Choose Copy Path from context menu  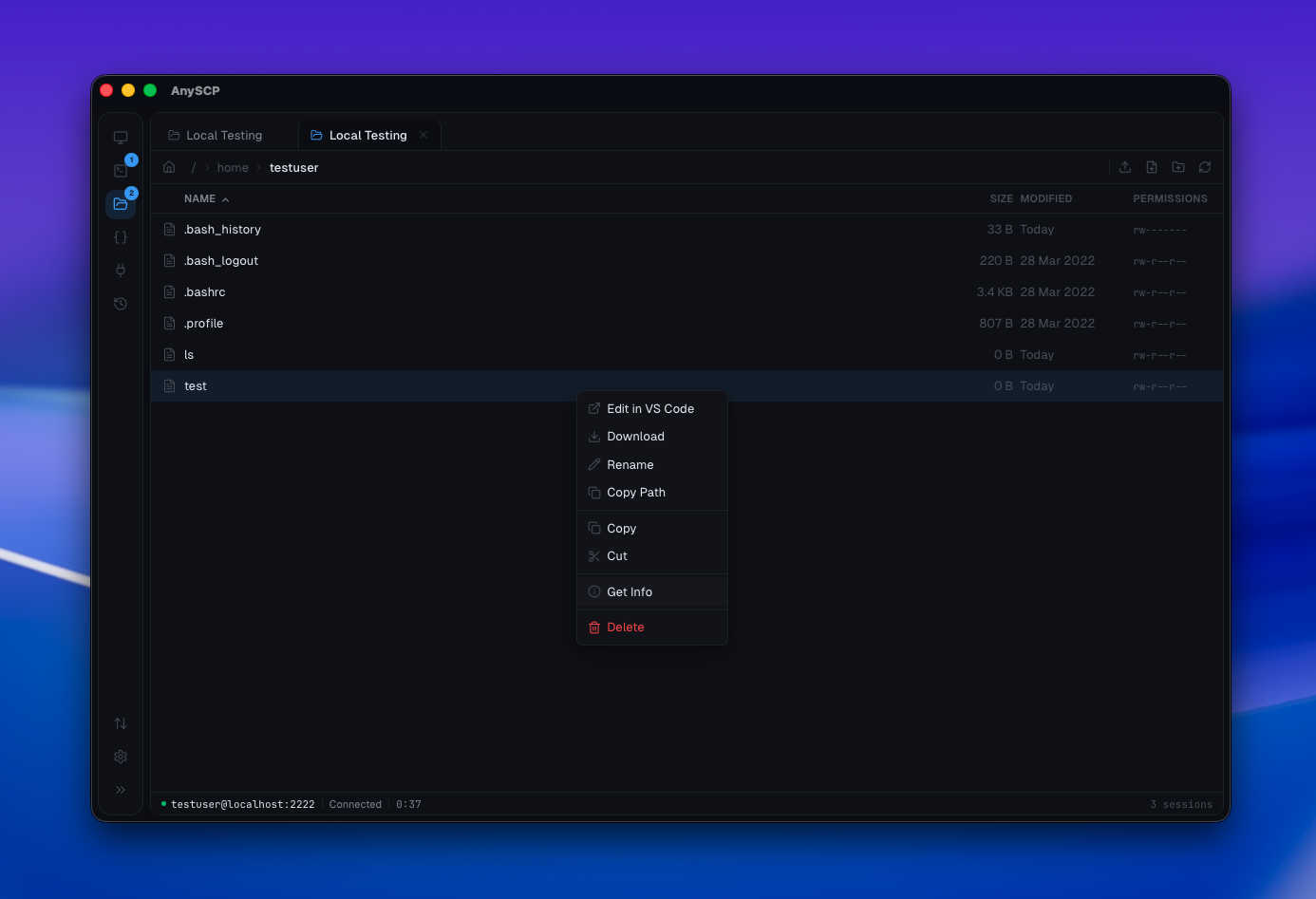pos(652,493)
